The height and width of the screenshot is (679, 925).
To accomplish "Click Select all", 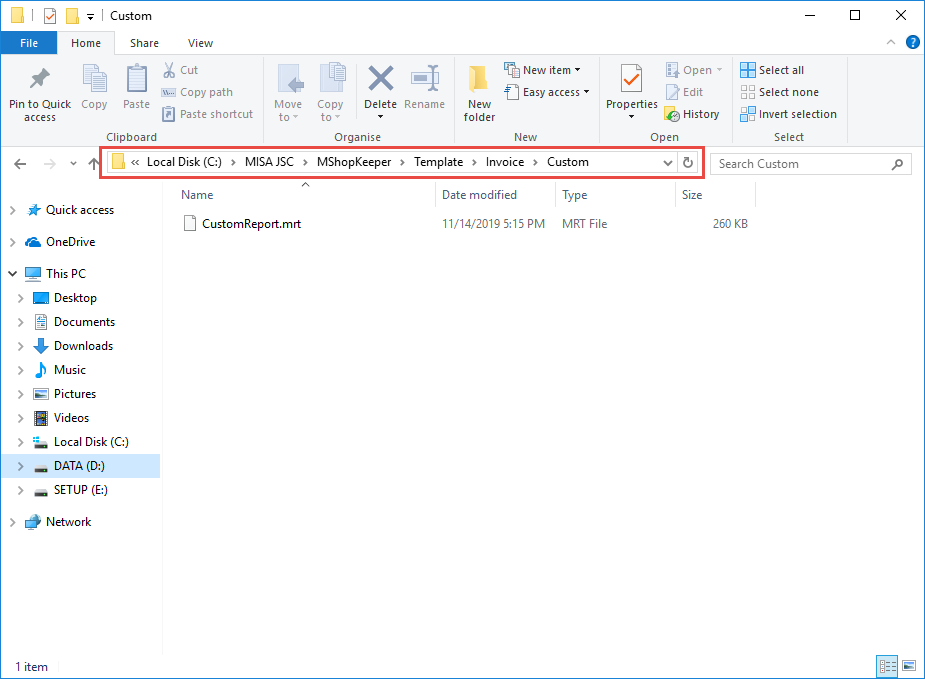I will point(772,70).
